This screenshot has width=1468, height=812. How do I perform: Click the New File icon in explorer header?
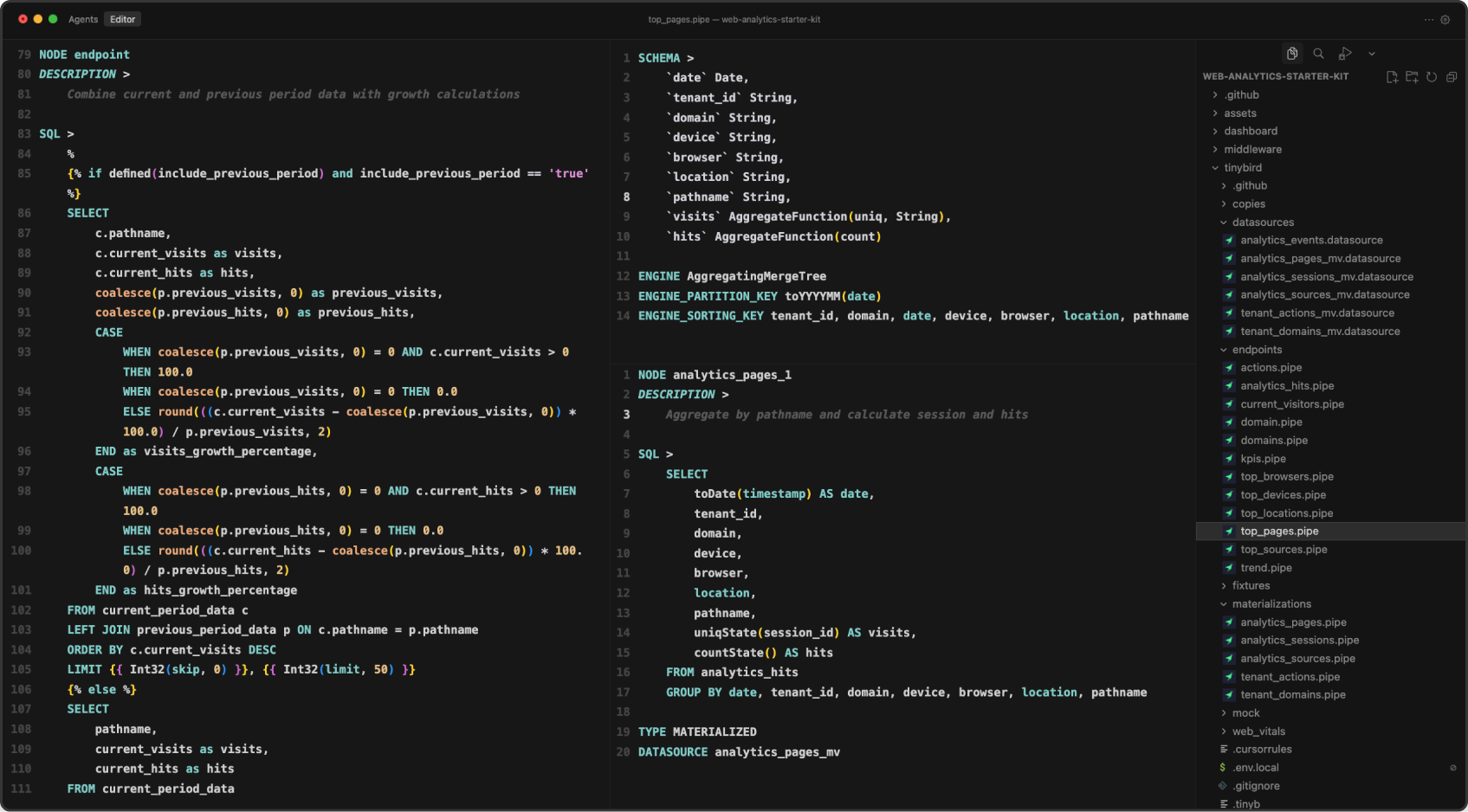pos(1392,77)
